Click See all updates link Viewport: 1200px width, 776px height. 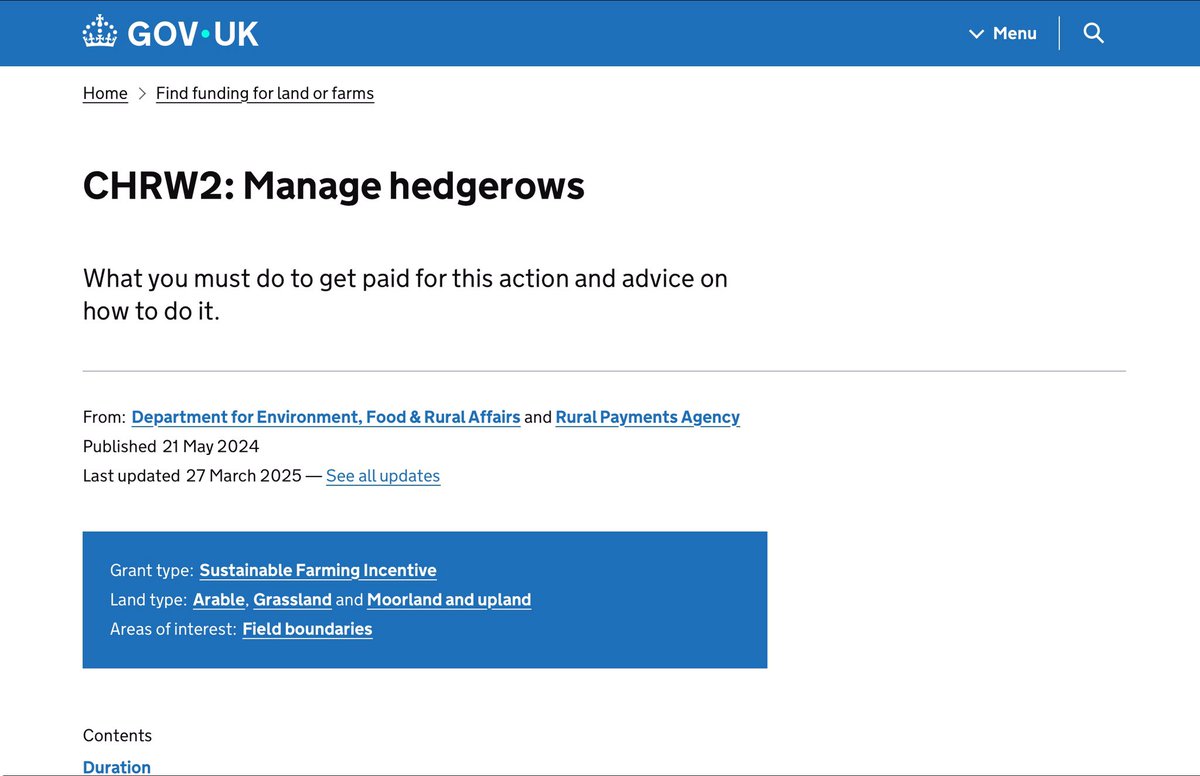(383, 476)
